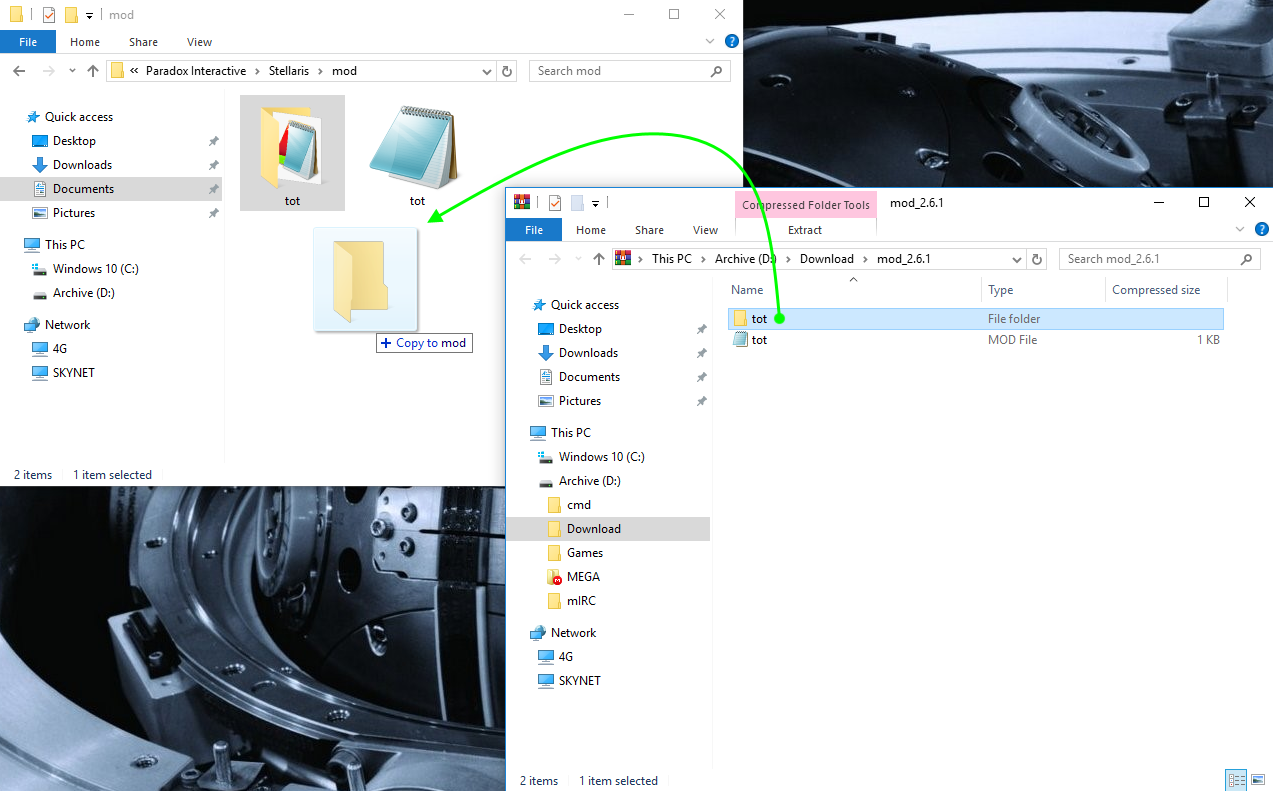Image resolution: width=1273 pixels, height=791 pixels.
Task: Click Properties icon in mod quick access toolbar
Action: click(48, 15)
